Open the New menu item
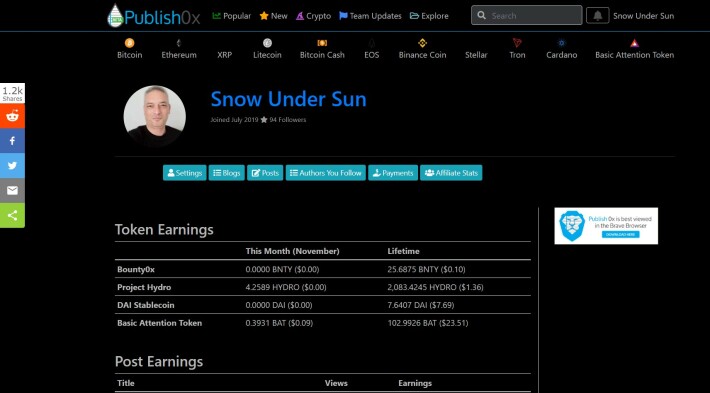Viewport: 710px width, 393px height. 279,16
